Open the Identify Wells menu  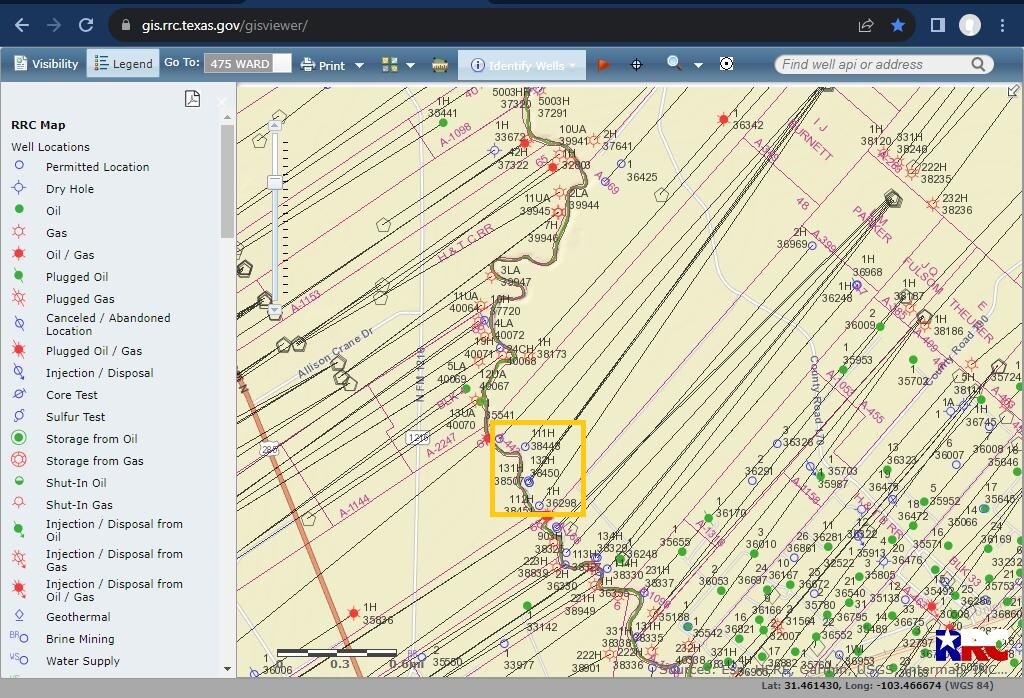click(525, 65)
